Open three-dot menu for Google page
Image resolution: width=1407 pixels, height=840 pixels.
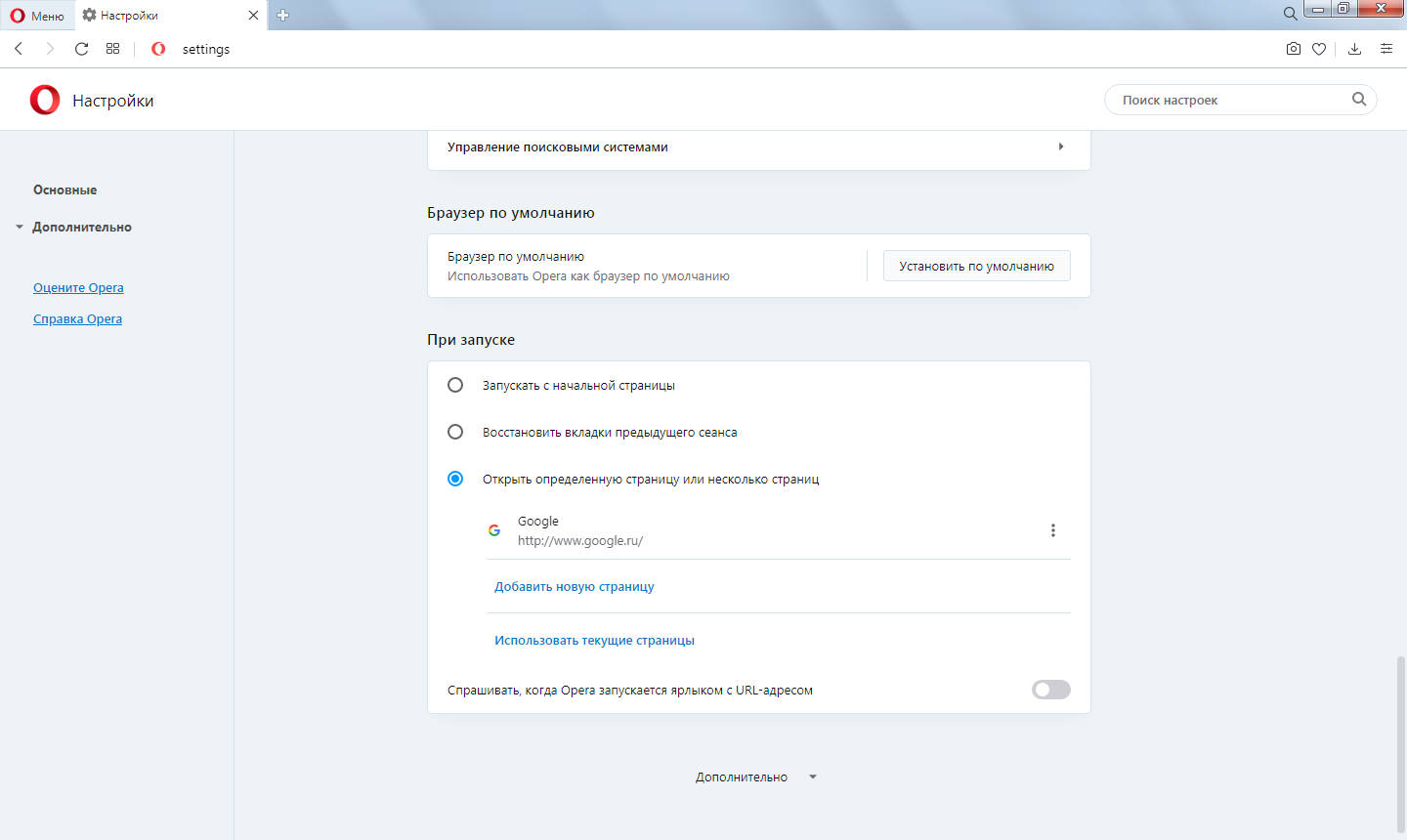tap(1053, 530)
